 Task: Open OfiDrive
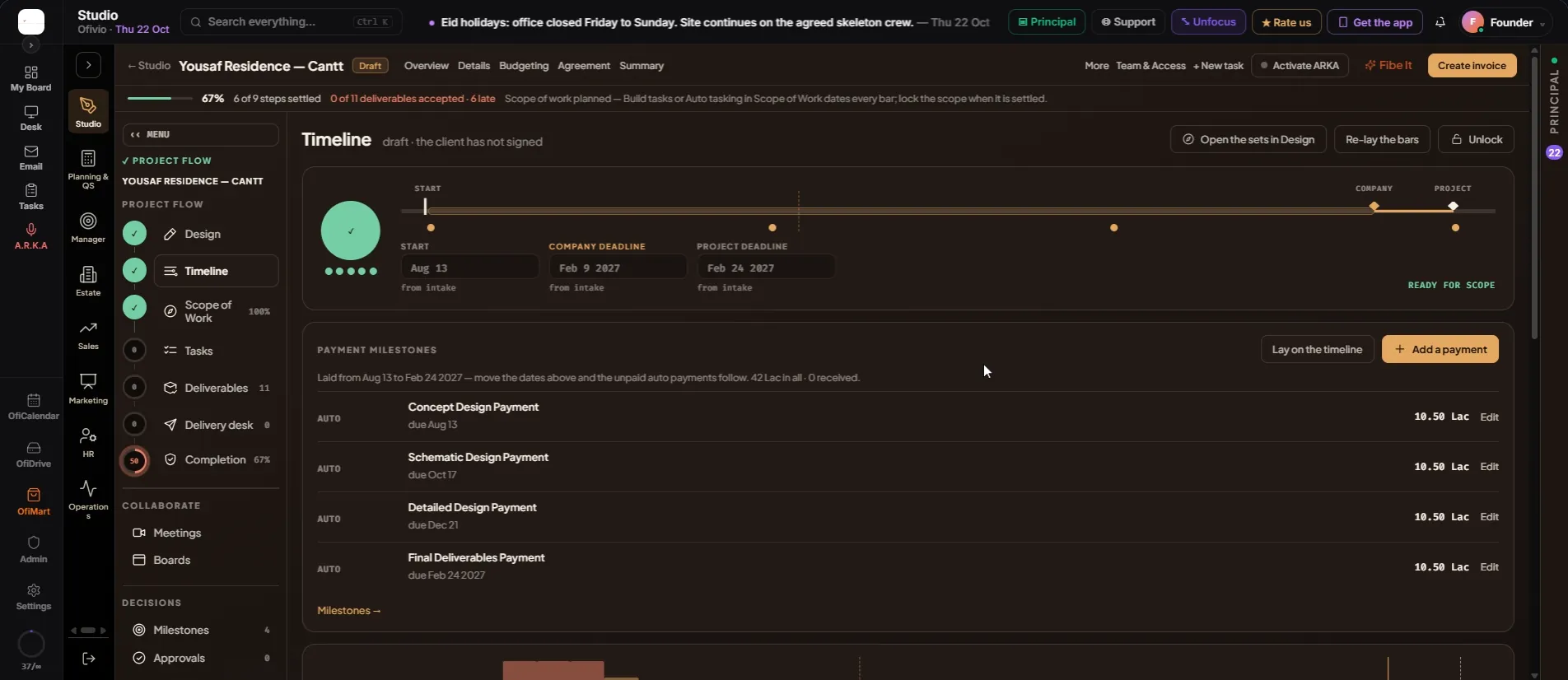pos(34,454)
